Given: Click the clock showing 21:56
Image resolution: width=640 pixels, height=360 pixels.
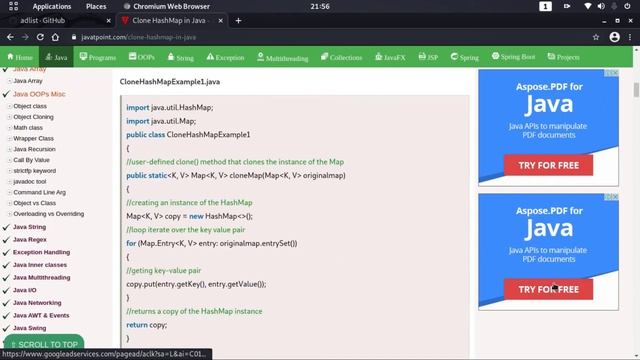Looking at the screenshot, I should click(320, 7).
